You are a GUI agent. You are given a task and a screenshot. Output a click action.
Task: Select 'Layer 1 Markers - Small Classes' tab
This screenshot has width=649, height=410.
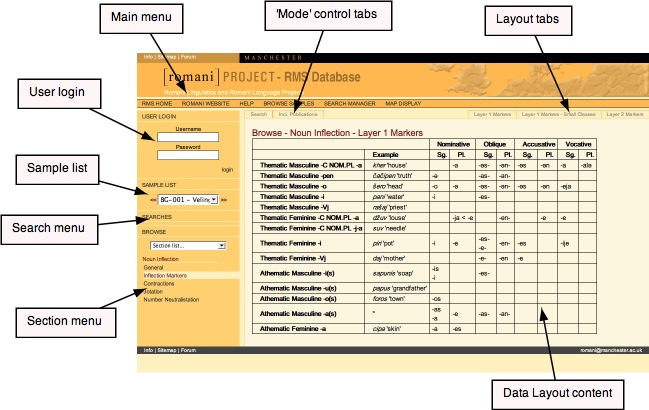pos(558,114)
